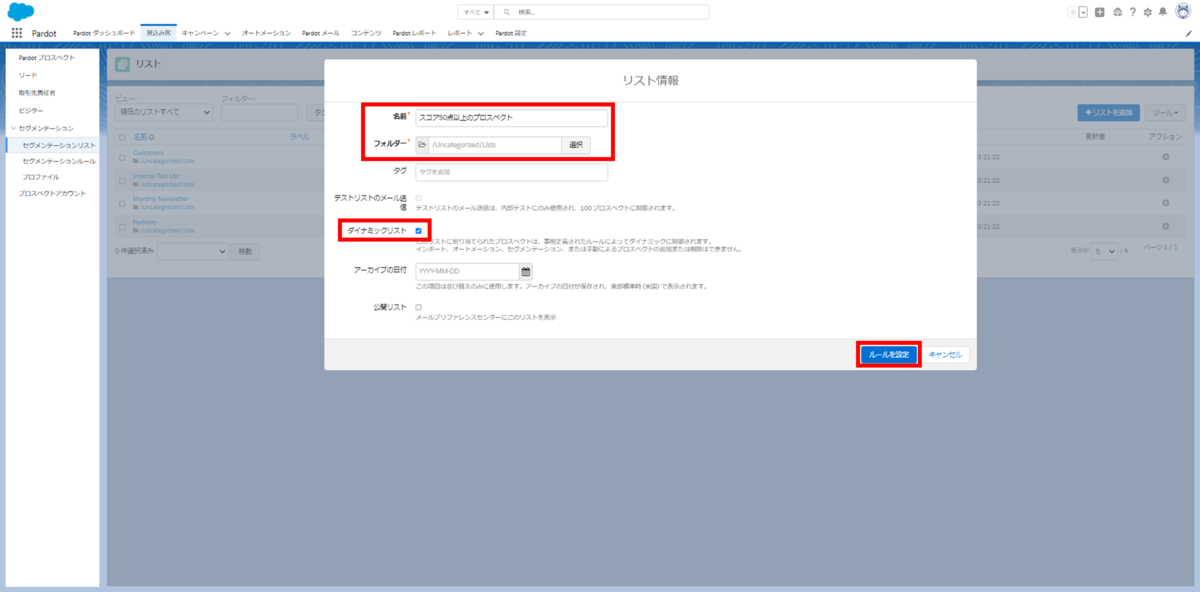
Task: Open the global actions plus icon
Action: (1100, 12)
